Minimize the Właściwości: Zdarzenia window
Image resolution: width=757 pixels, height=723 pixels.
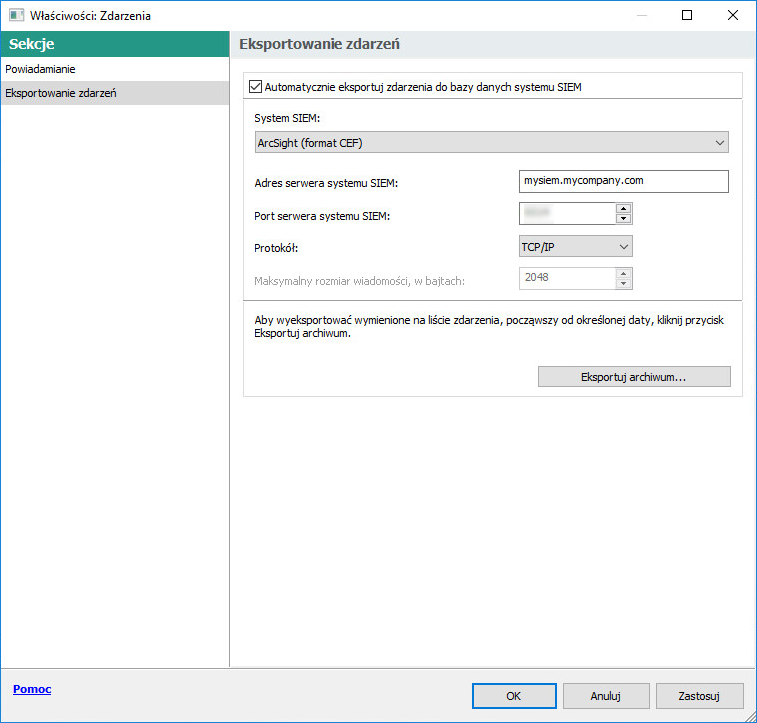(x=641, y=16)
